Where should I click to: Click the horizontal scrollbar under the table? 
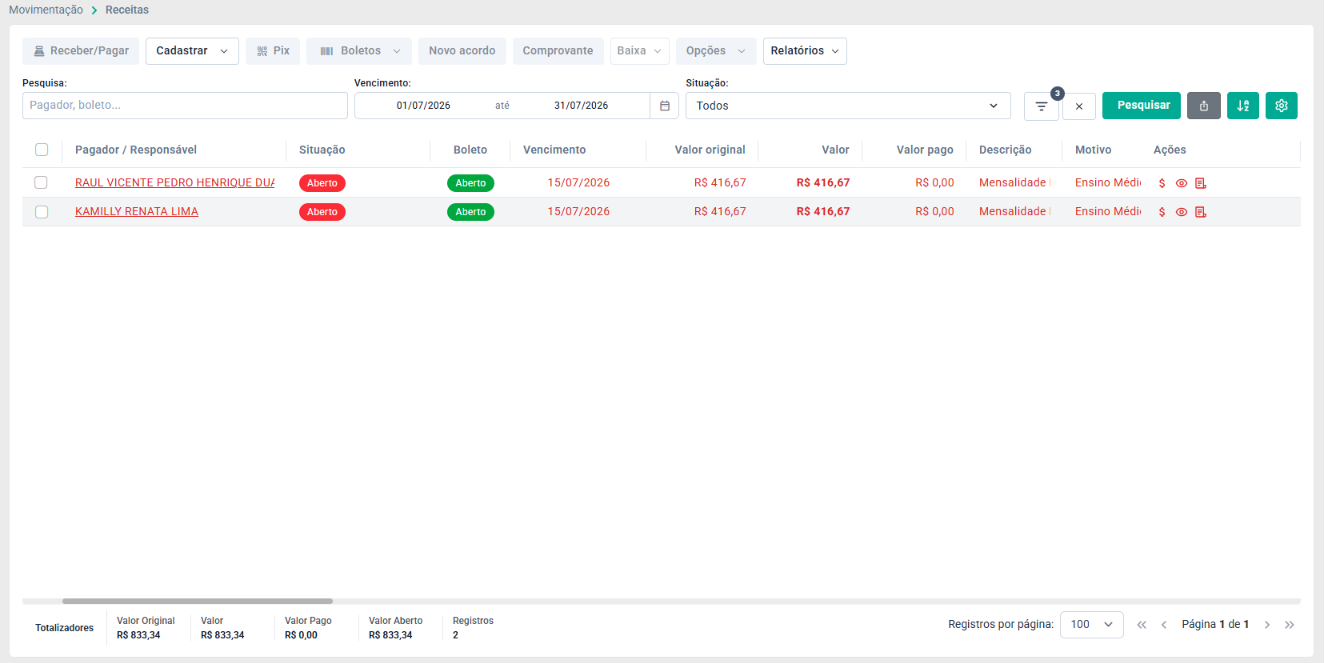197,601
